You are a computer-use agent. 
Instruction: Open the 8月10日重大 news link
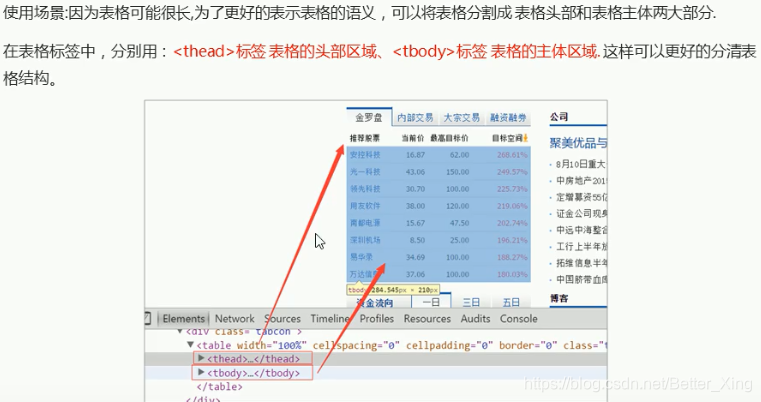[x=581, y=164]
